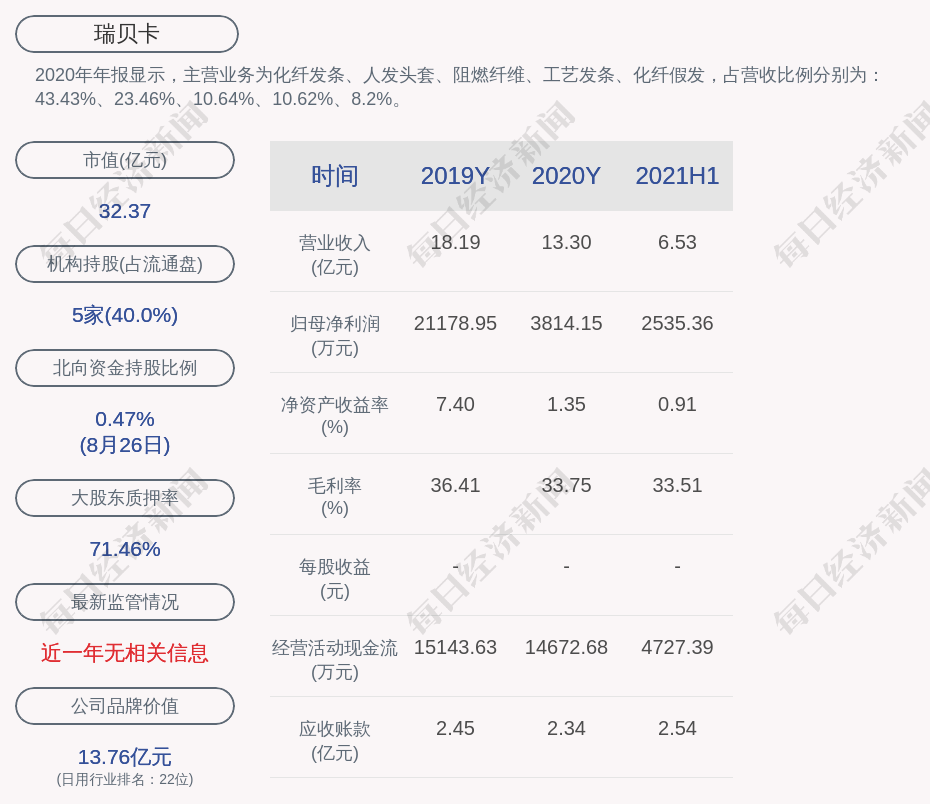This screenshot has width=930, height=804.
Task: Select the value 5家(40.0%)
Action: (x=125, y=315)
